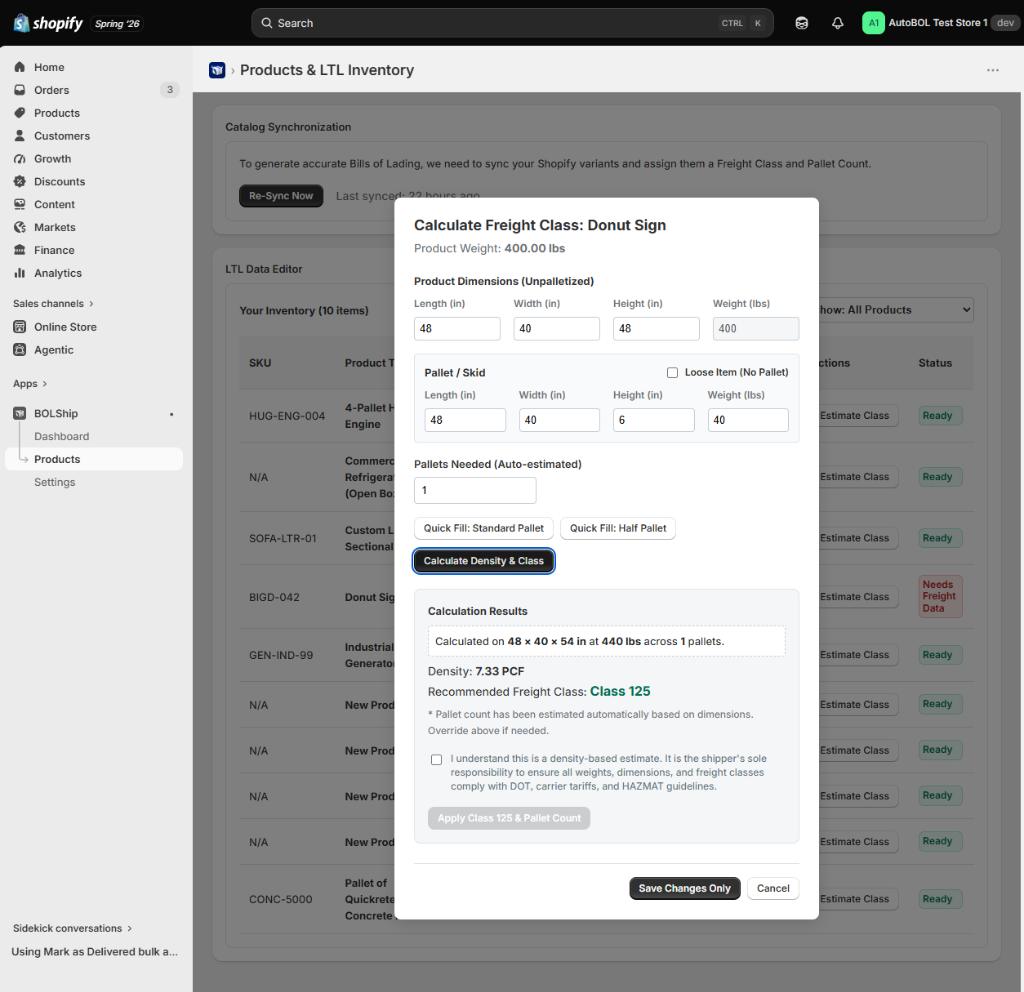The width and height of the screenshot is (1024, 992).
Task: Click the Markets globe icon
Action: (x=20, y=227)
